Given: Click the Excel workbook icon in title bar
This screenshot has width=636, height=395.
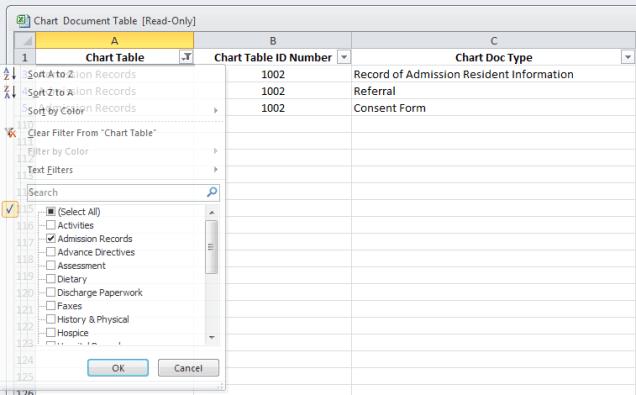Looking at the screenshot, I should click(23, 21).
